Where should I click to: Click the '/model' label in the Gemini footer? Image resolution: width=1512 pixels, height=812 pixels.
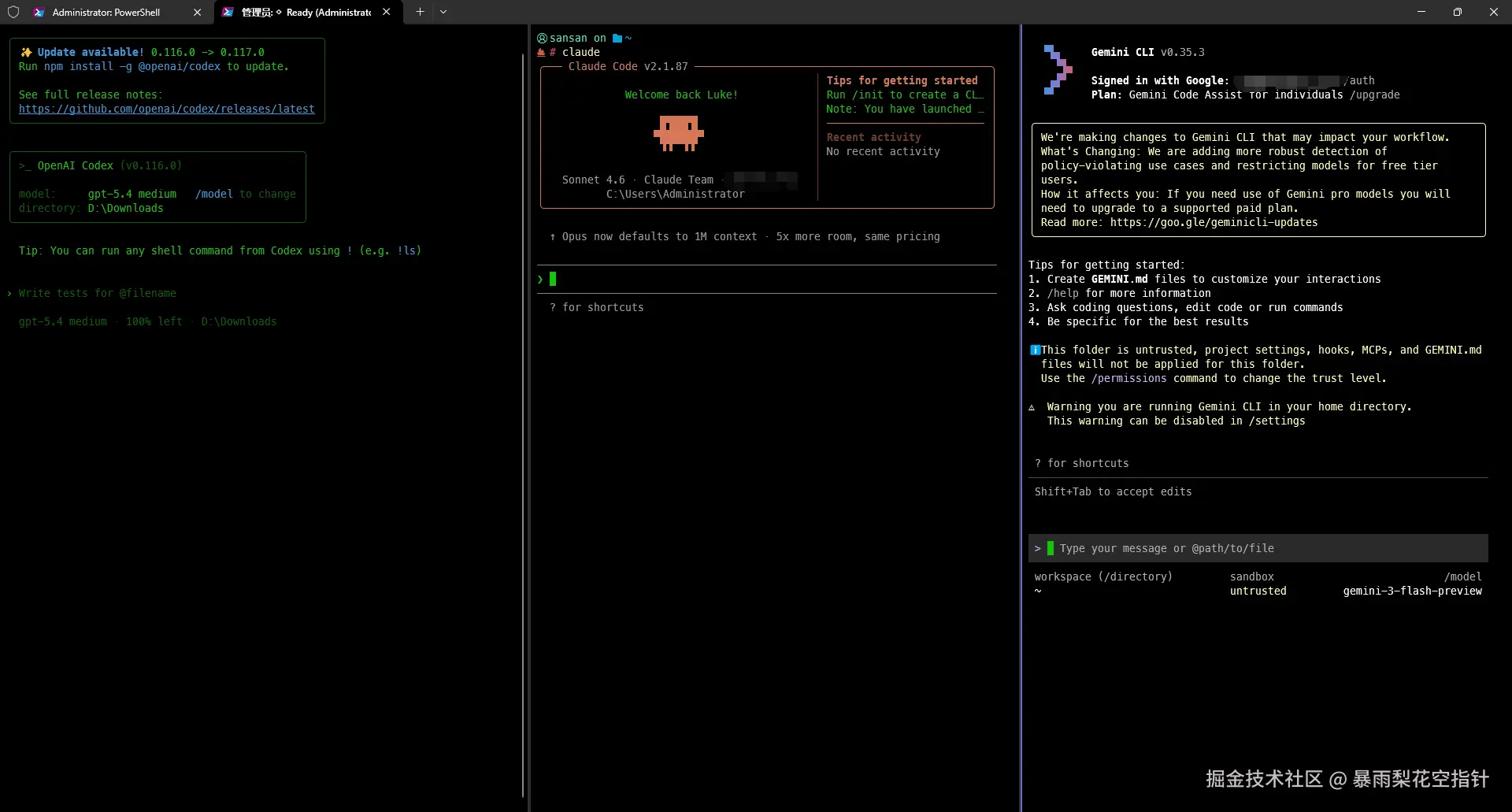[1463, 577]
